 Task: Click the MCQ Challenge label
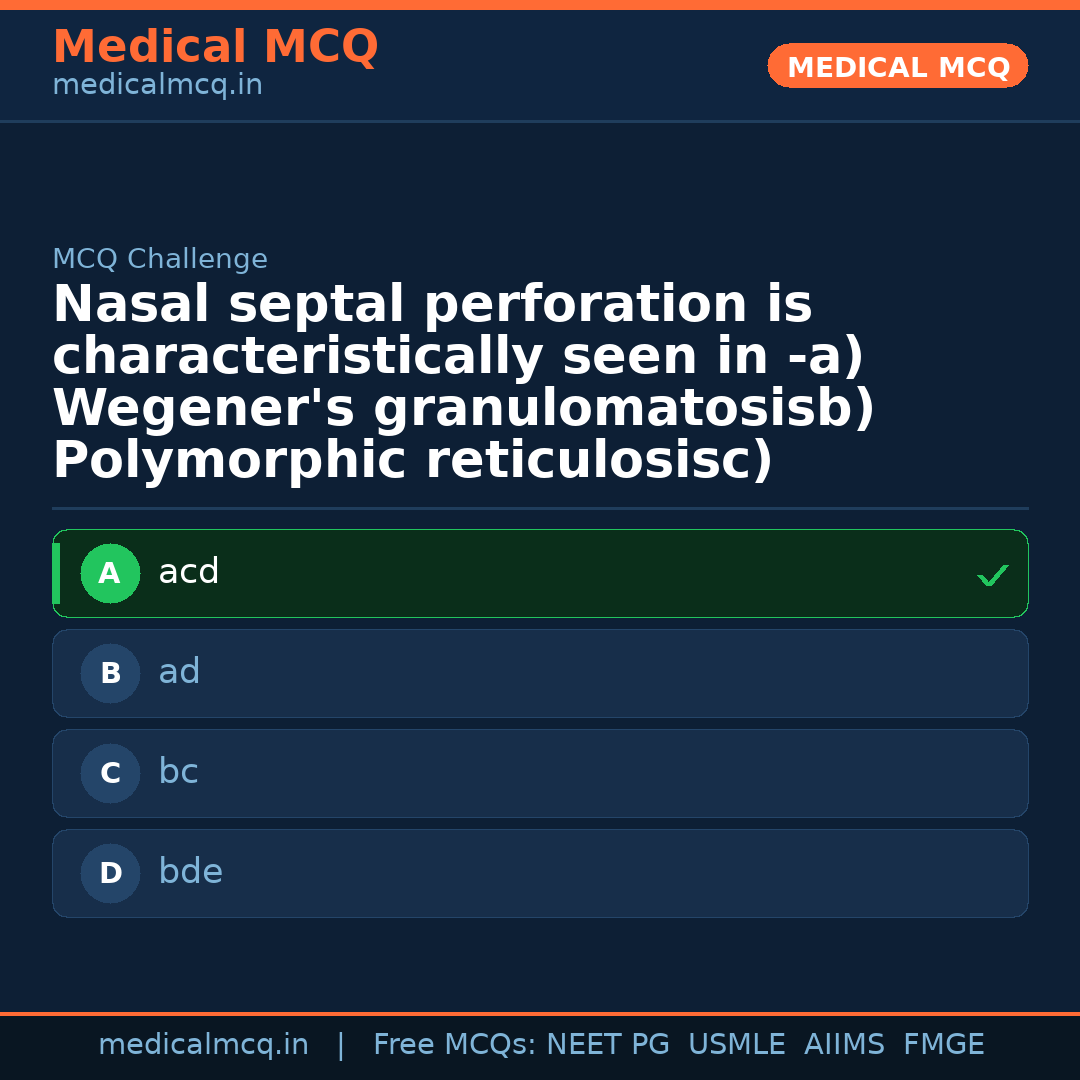[160, 259]
